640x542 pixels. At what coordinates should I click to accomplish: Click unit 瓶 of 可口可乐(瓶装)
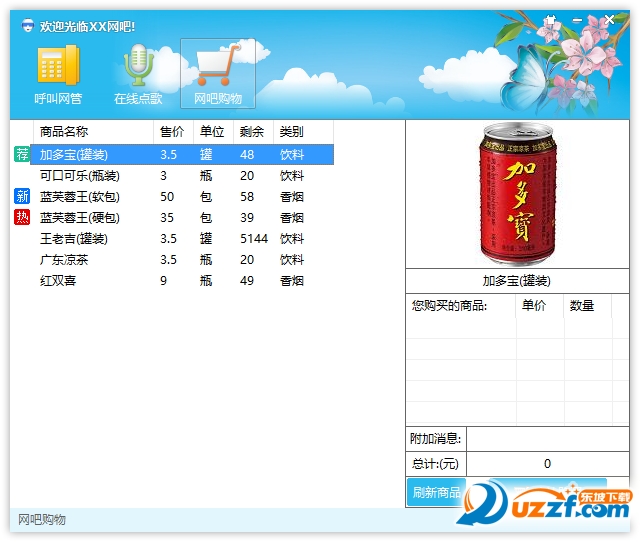[206, 175]
